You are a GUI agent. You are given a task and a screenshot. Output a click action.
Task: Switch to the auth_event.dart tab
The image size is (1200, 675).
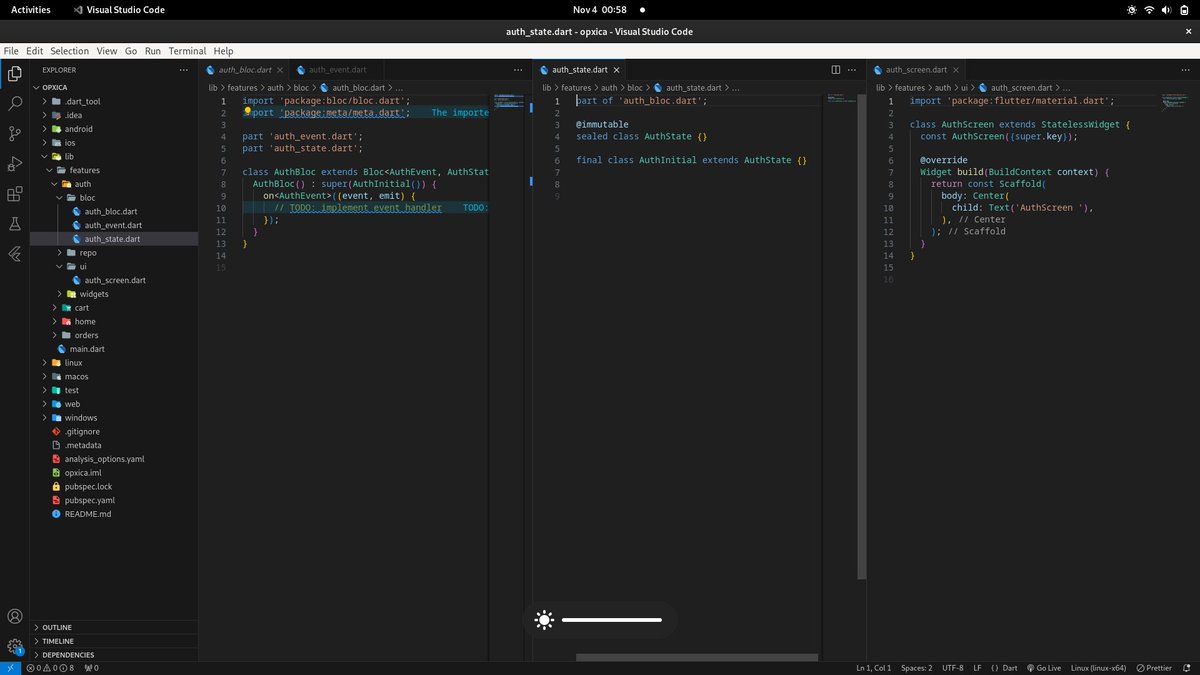(337, 70)
